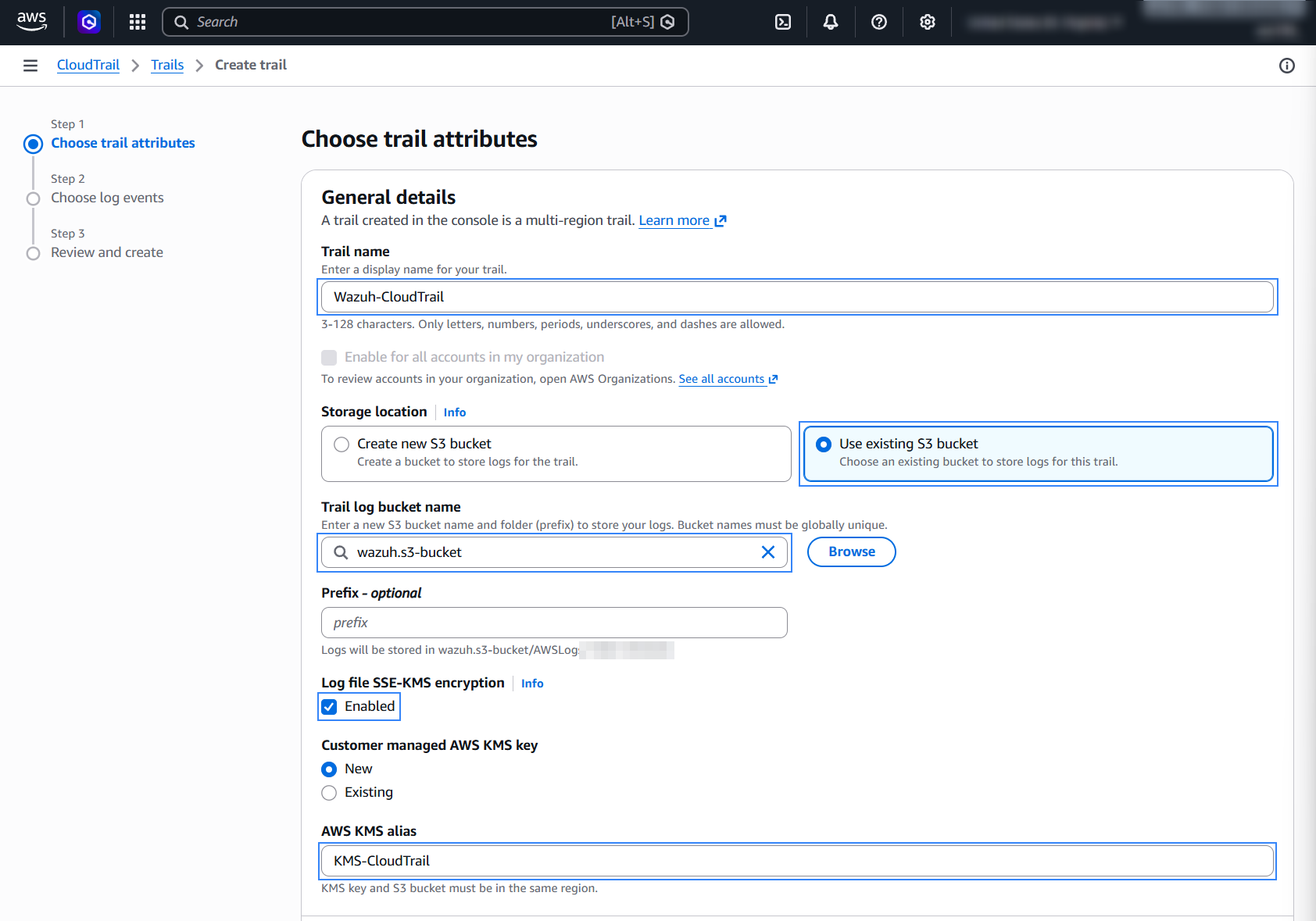Viewport: 1316px width, 921px height.
Task: Select Step 2 Choose log events
Action: pyautogui.click(x=107, y=198)
